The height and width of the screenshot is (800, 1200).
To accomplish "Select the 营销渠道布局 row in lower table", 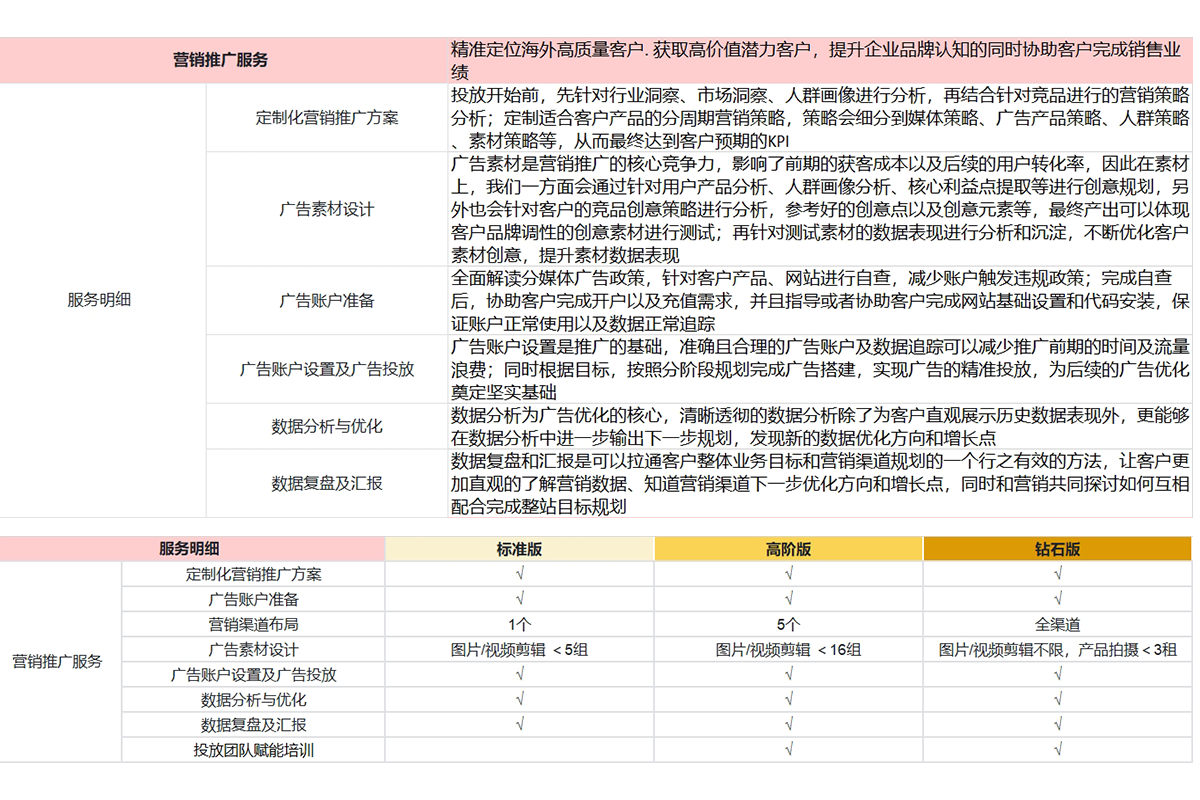I will (x=253, y=624).
